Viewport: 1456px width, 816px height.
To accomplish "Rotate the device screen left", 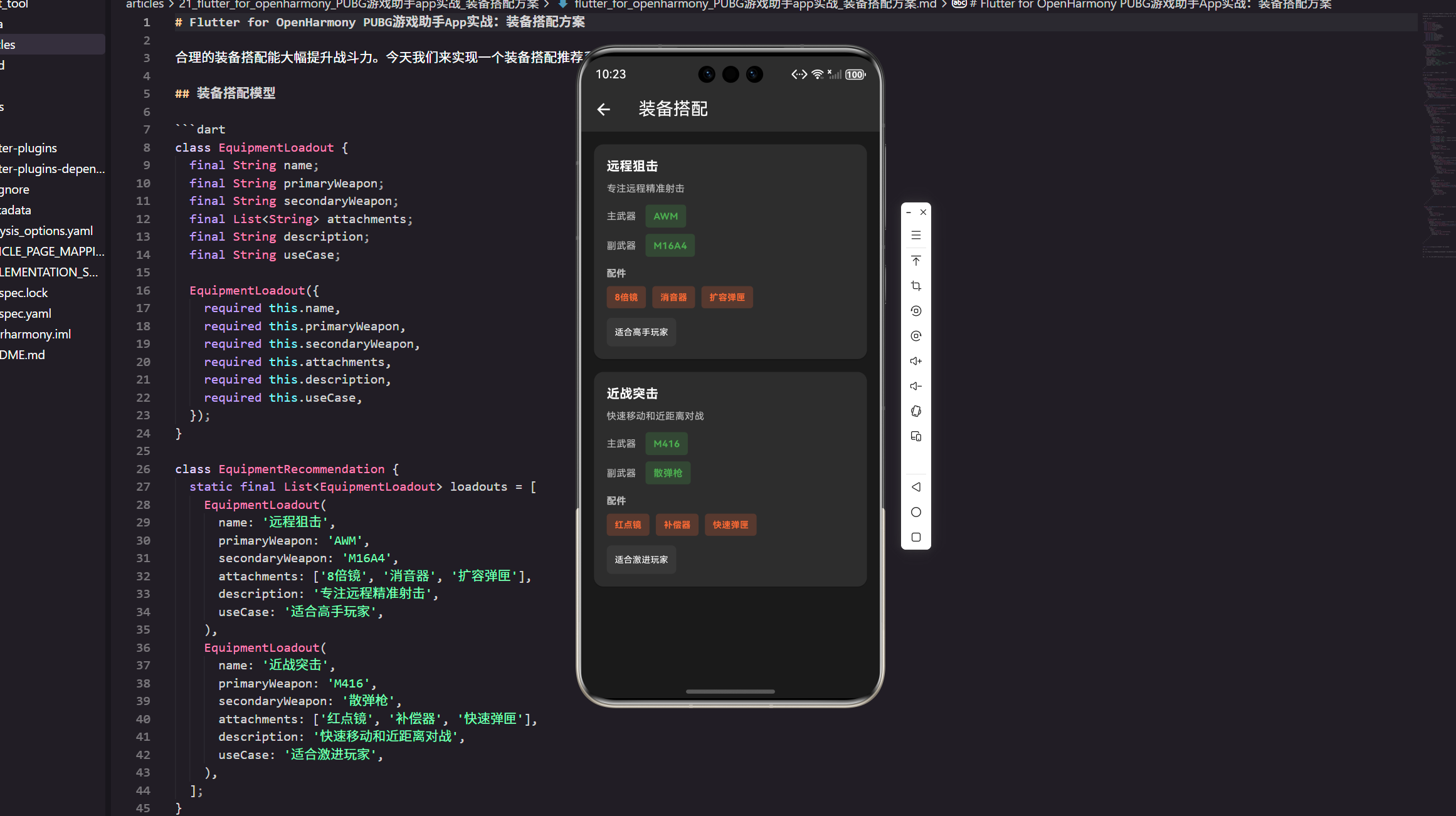I will pyautogui.click(x=915, y=311).
